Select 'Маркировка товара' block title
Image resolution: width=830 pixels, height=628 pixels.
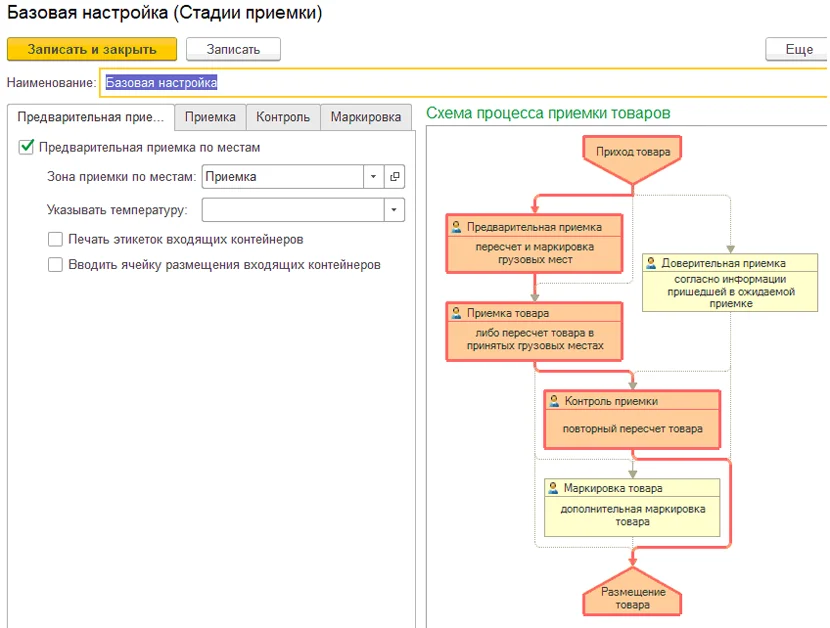(613, 488)
